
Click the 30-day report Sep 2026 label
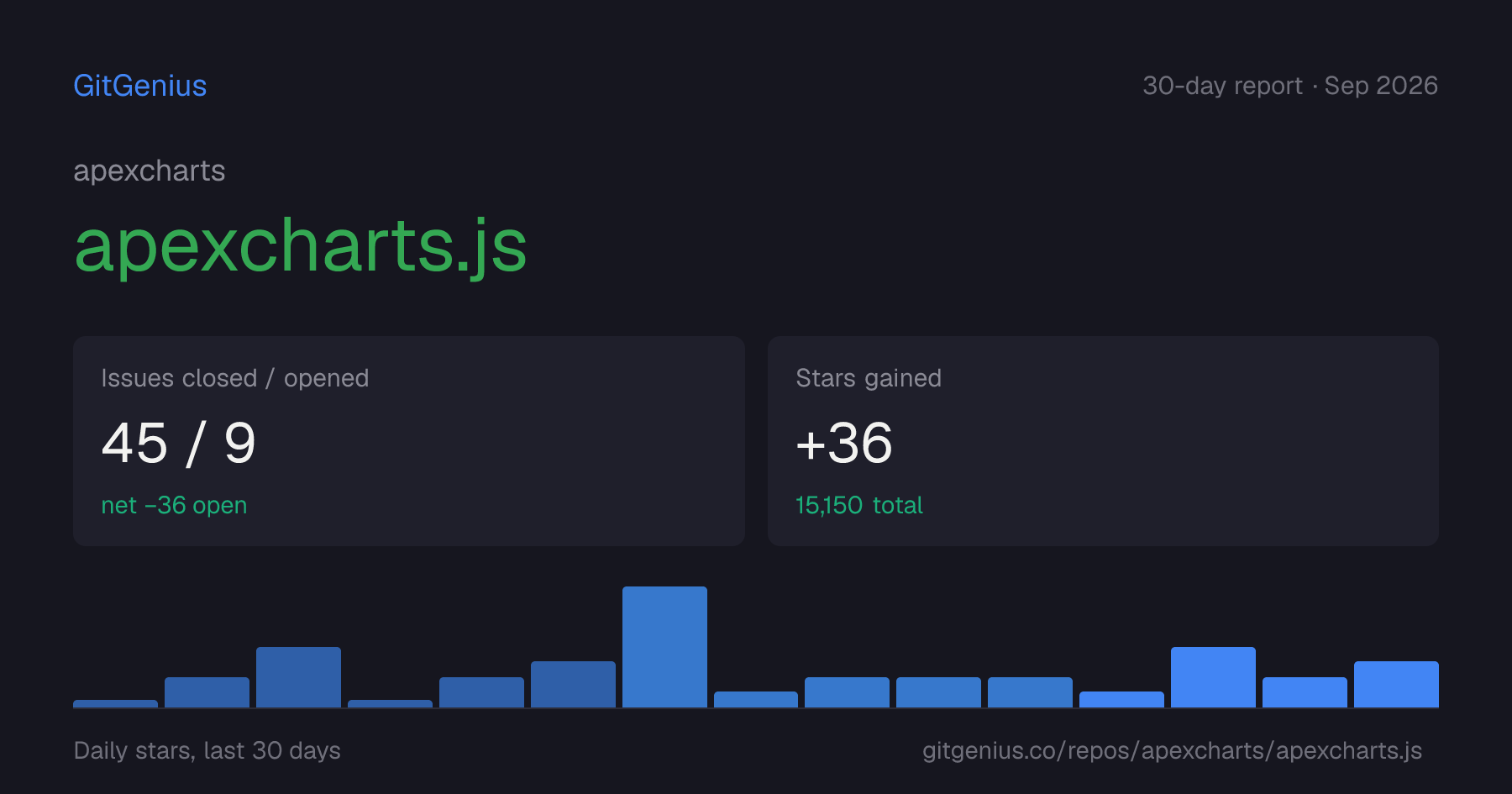[1290, 86]
